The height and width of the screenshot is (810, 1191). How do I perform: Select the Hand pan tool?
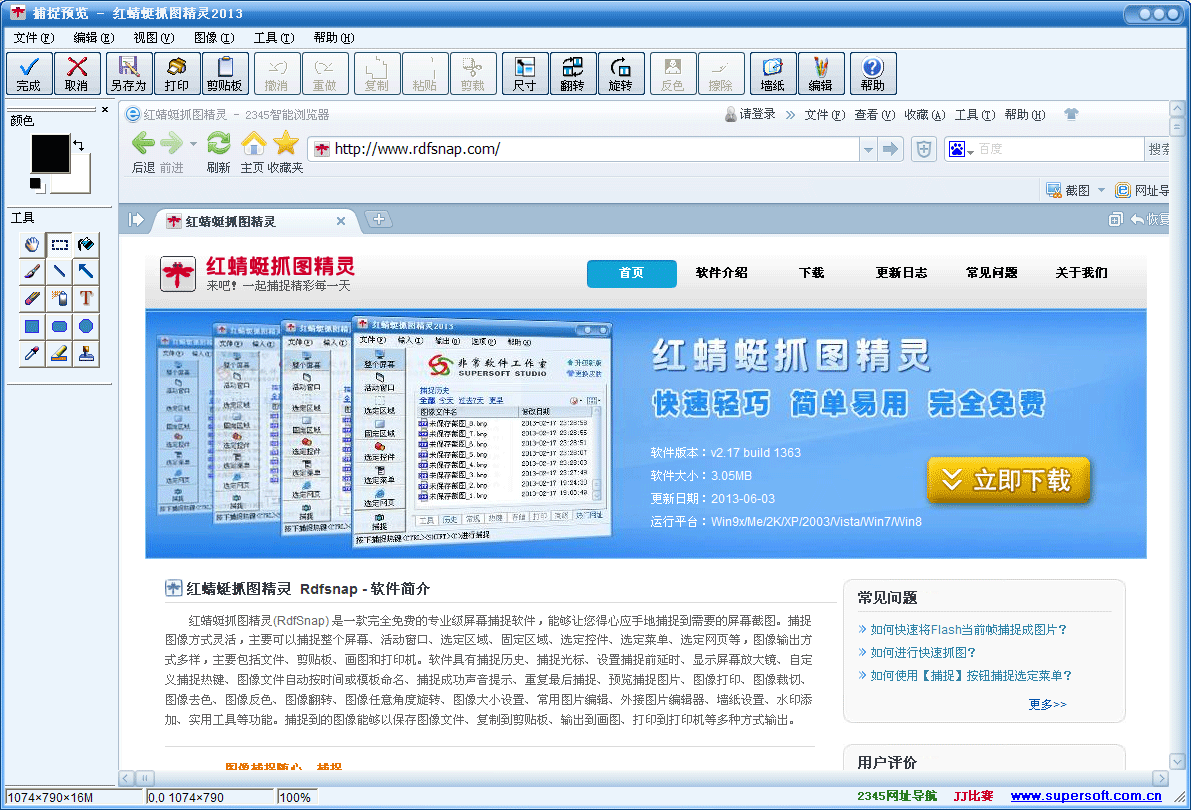point(31,243)
